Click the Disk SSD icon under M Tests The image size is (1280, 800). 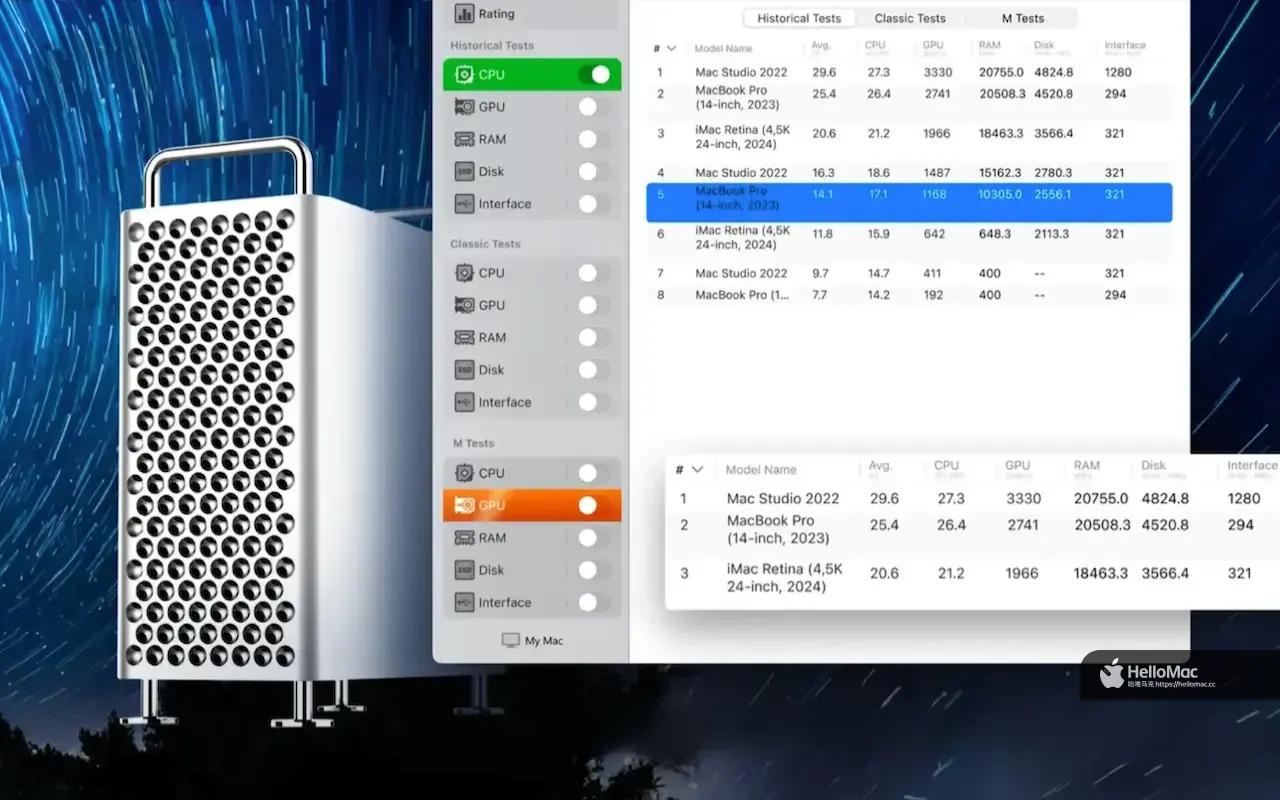click(464, 570)
